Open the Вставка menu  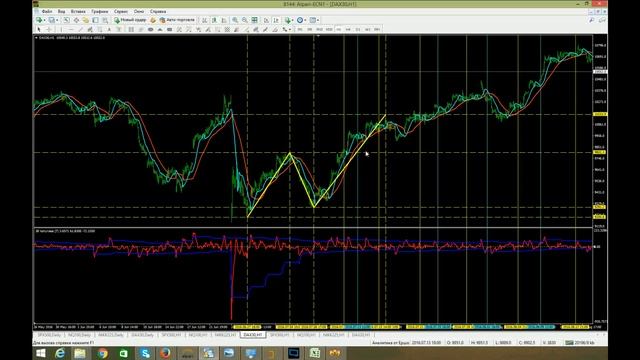[78, 11]
